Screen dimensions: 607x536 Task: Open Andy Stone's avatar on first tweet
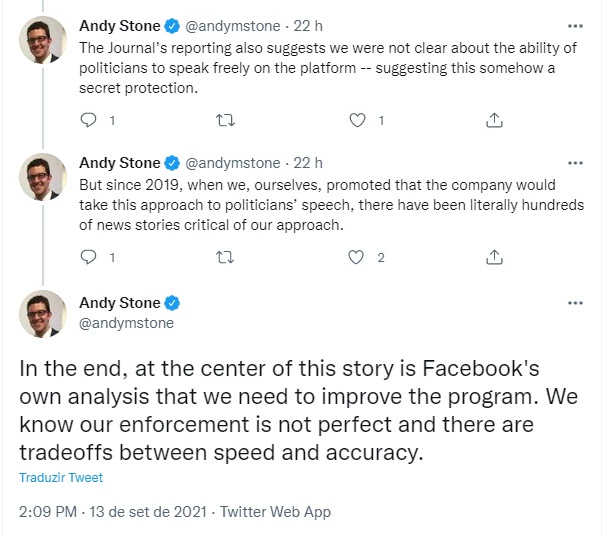43,40
